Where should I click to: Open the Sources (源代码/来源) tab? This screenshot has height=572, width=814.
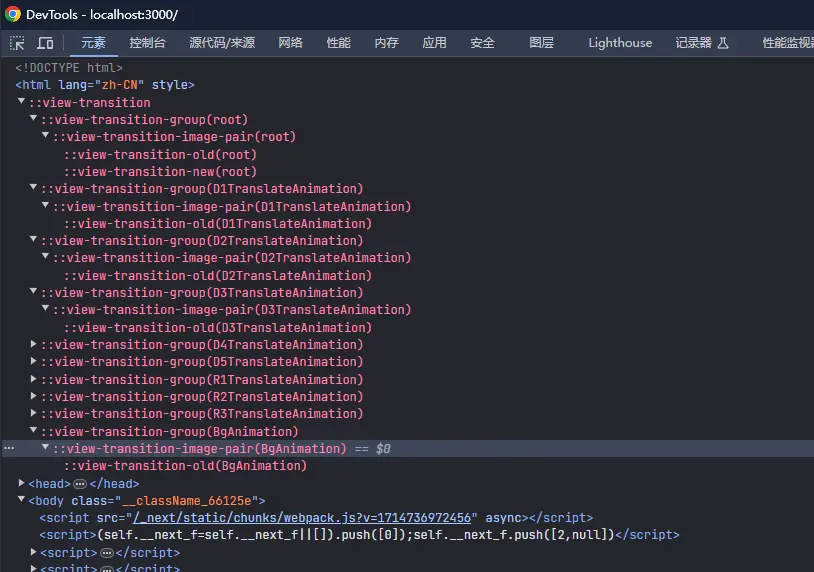(x=222, y=43)
